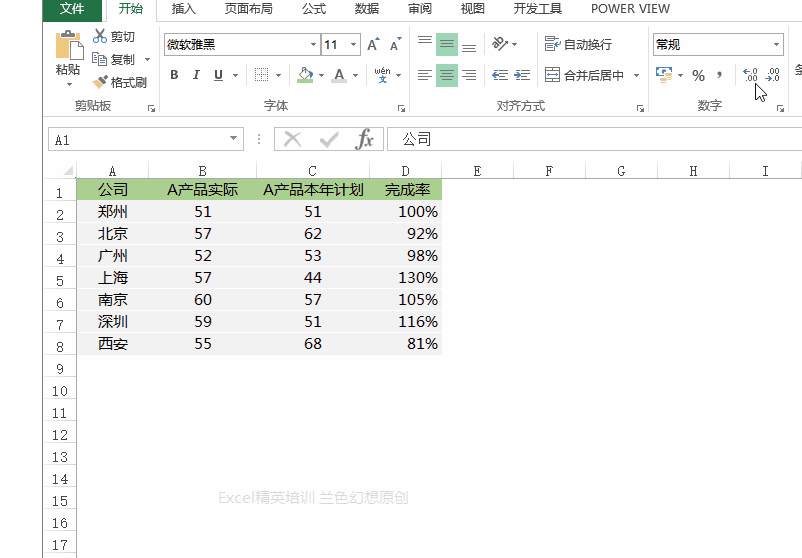Align text right
802x558 pixels.
[469, 75]
